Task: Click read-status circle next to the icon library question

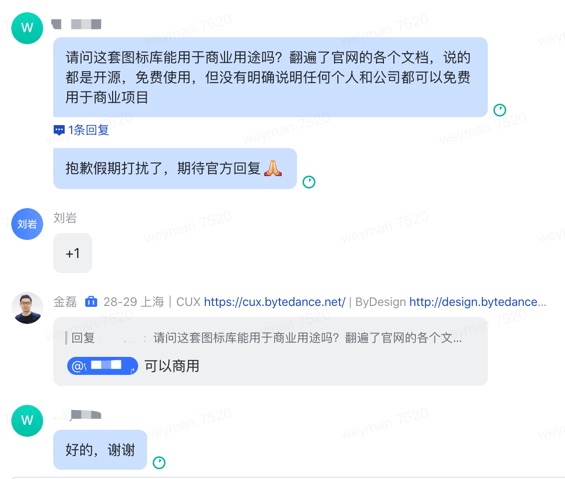Action: point(500,110)
